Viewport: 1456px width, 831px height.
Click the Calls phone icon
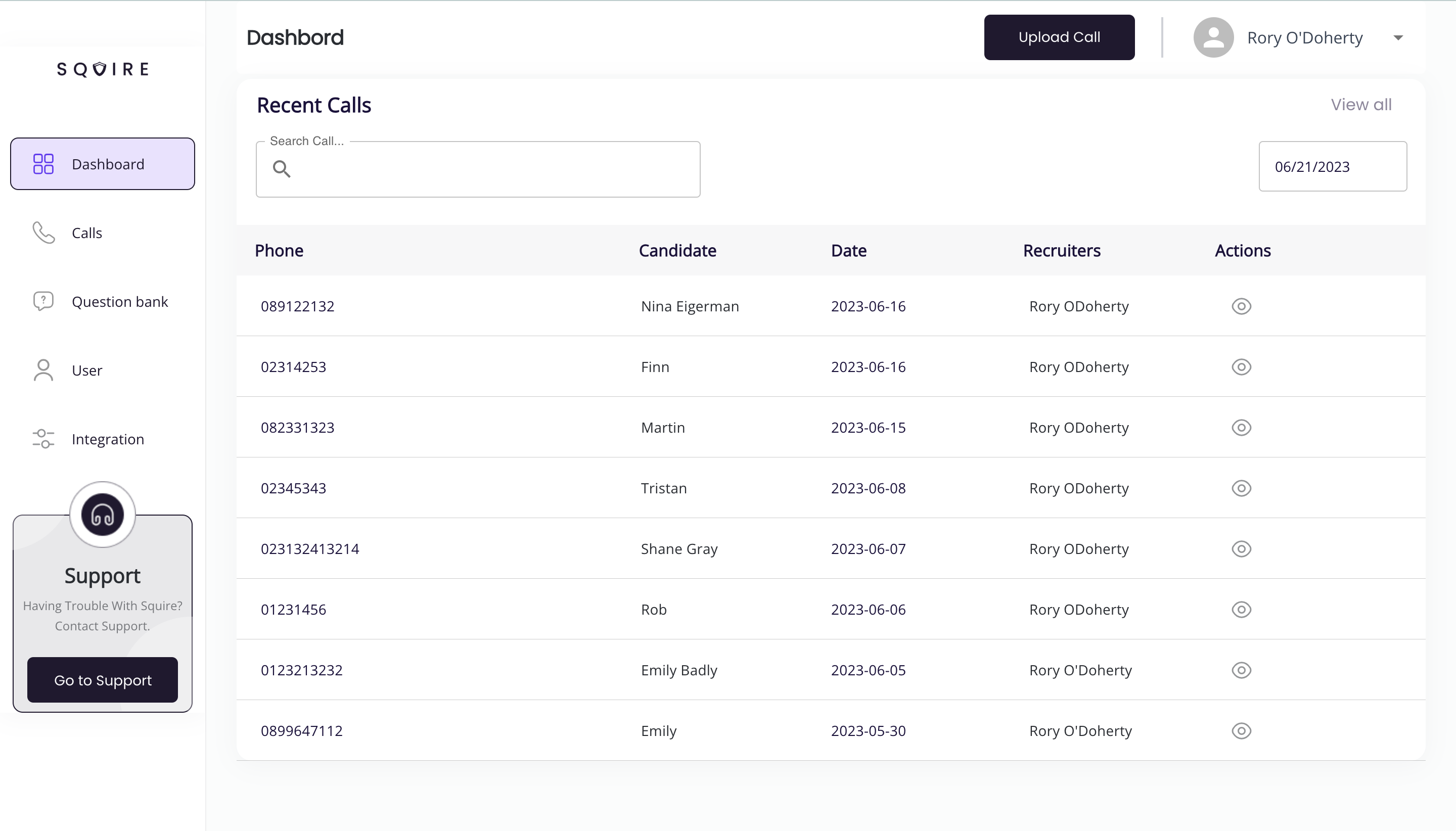tap(43, 233)
